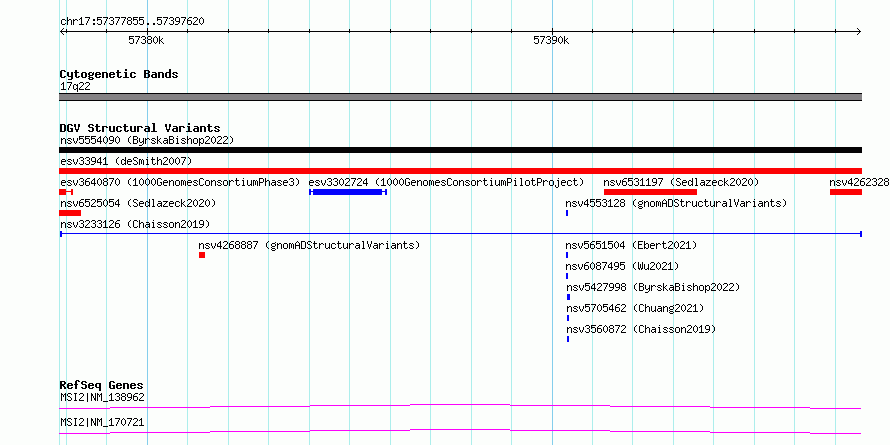Click the nsv4262328 label at right edge

pos(859,183)
